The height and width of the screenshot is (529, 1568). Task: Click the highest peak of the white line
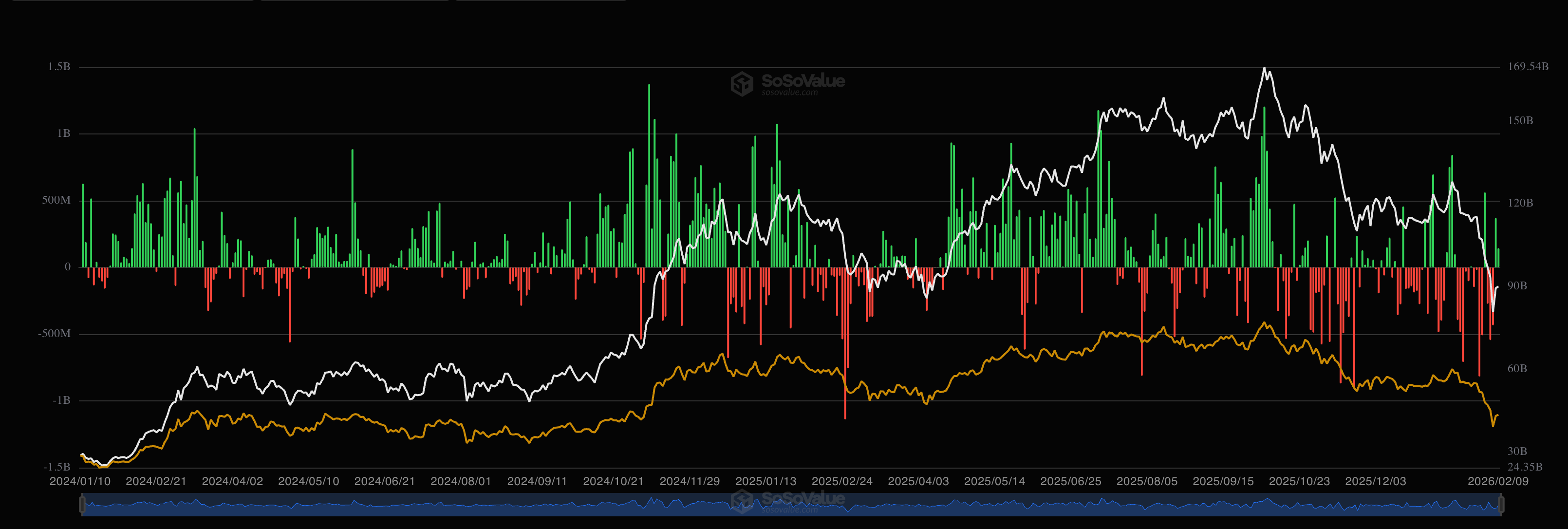point(1264,68)
